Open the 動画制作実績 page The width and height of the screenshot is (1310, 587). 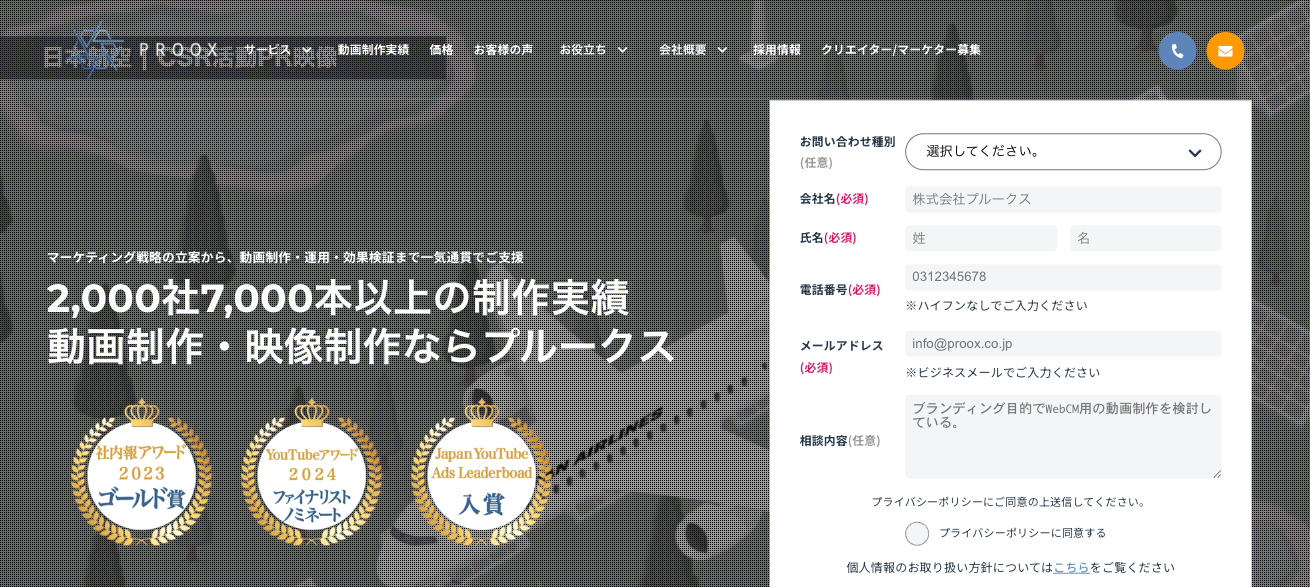click(x=373, y=50)
